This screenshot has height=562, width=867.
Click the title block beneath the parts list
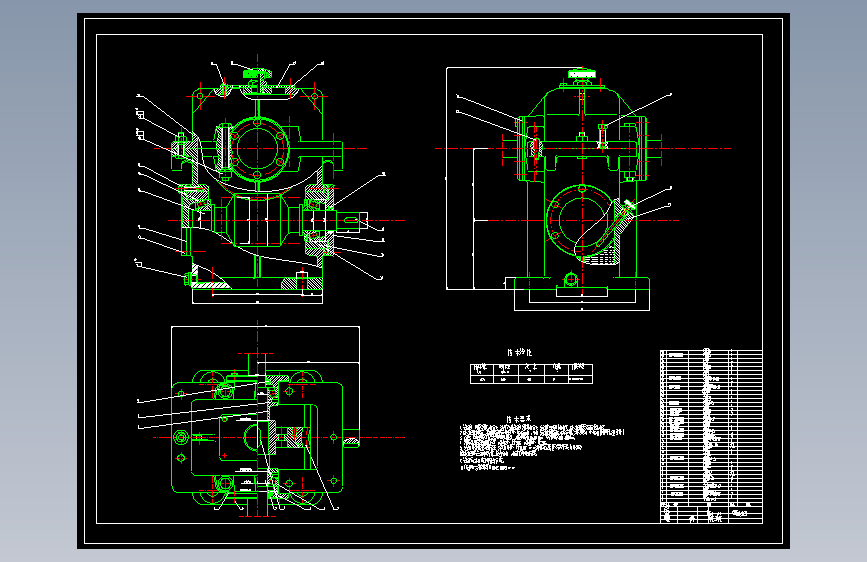[x=711, y=513]
